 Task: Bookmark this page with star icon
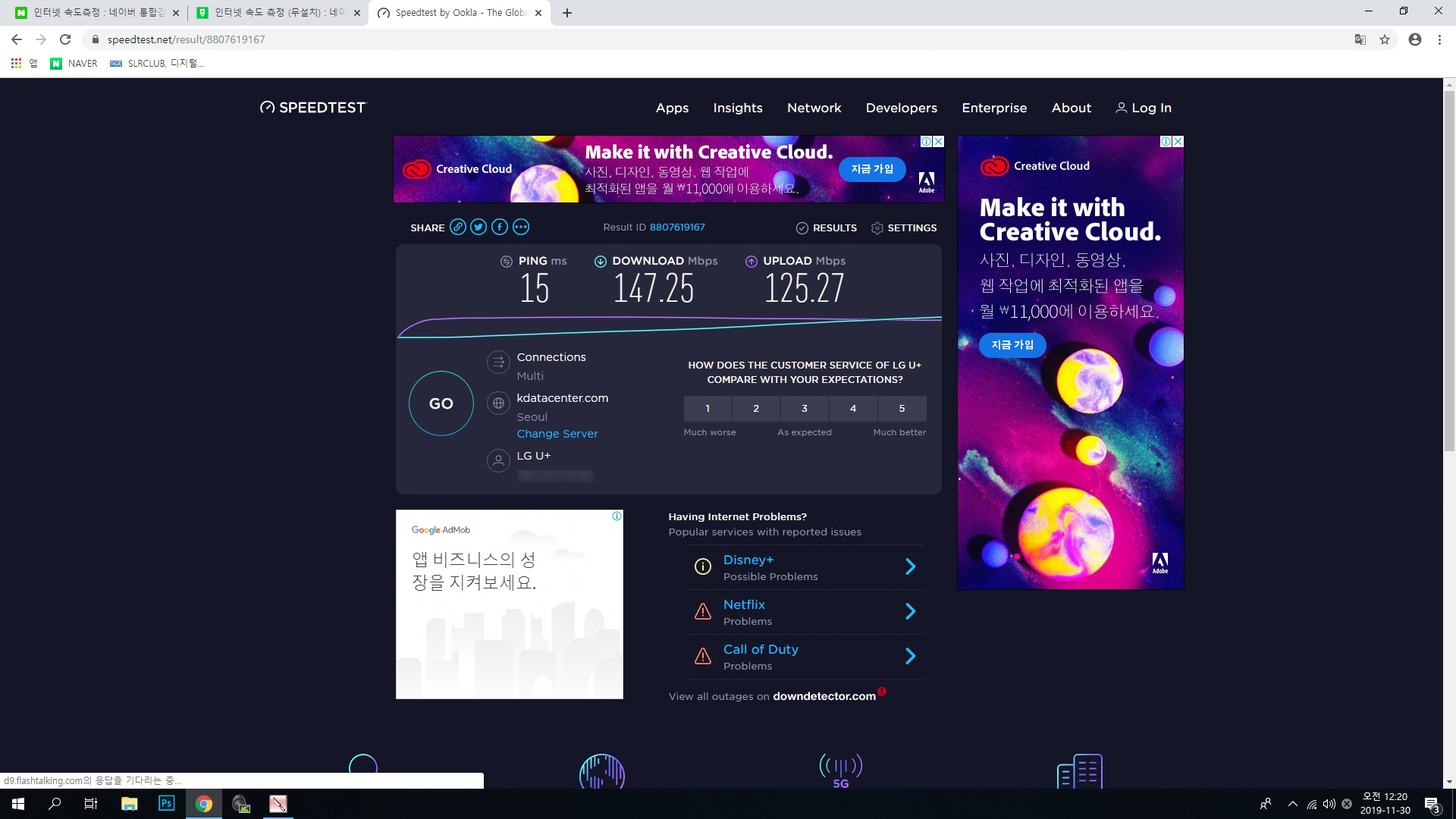point(1385,39)
